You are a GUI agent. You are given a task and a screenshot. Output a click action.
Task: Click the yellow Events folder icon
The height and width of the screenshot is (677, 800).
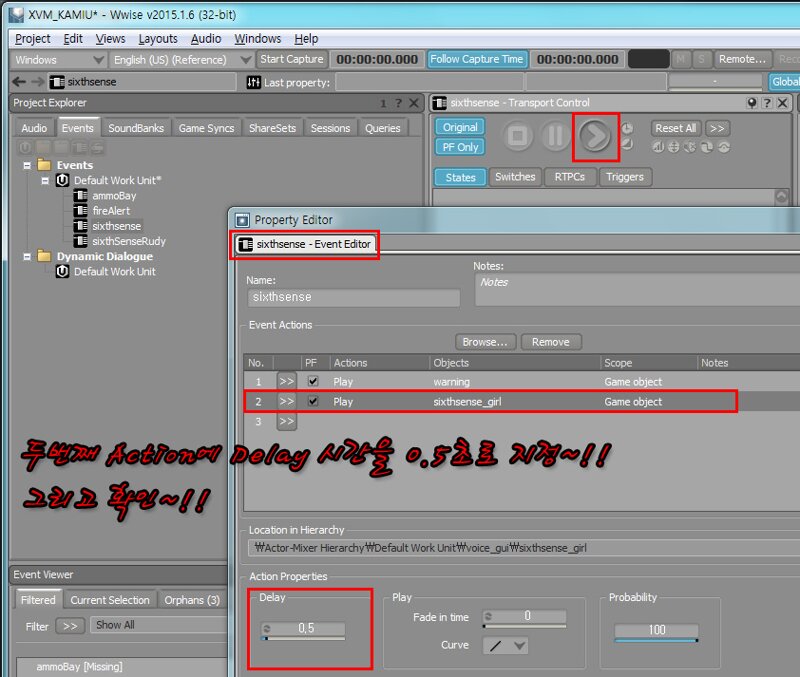pos(44,165)
